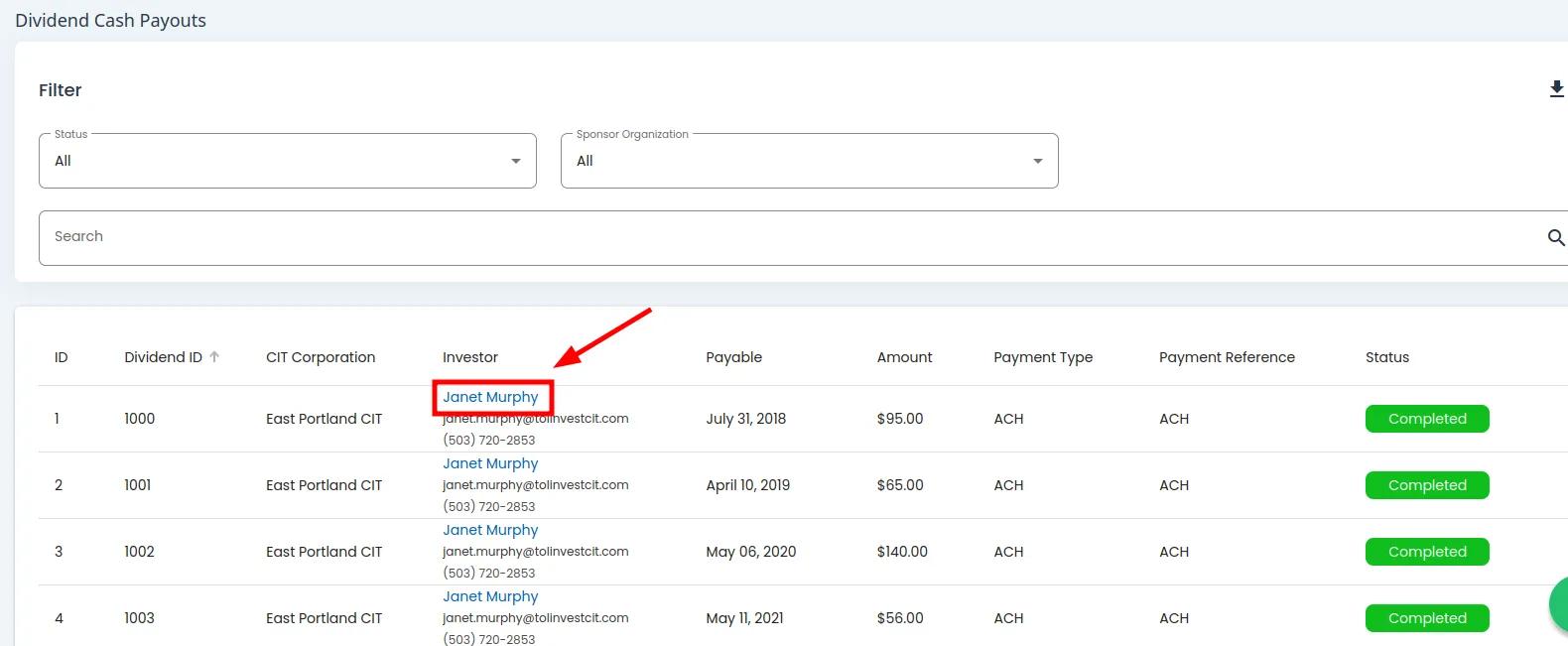Screen dimensions: 1568x646
Task: Click the CIT Corporation column header
Action: tap(321, 357)
